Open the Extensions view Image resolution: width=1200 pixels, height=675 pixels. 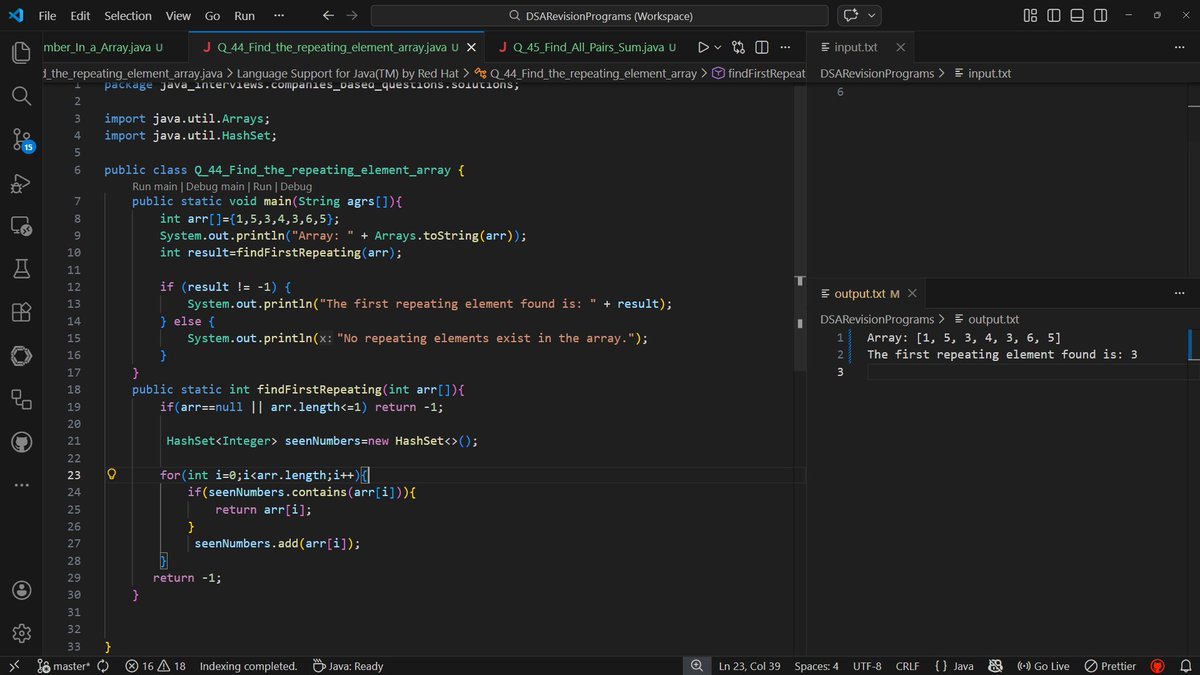(x=22, y=312)
